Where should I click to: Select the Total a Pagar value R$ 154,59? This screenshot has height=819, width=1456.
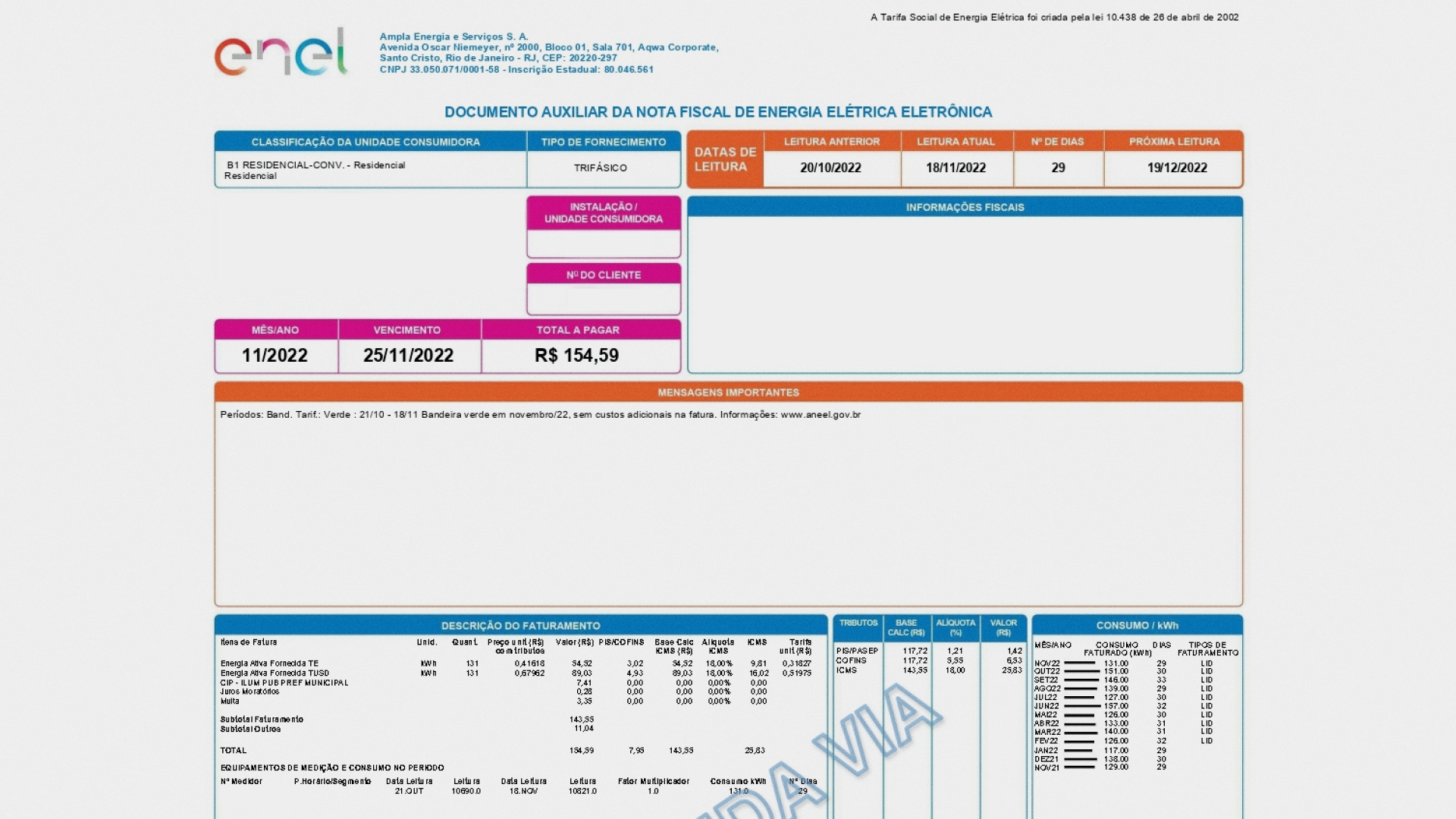click(x=576, y=356)
